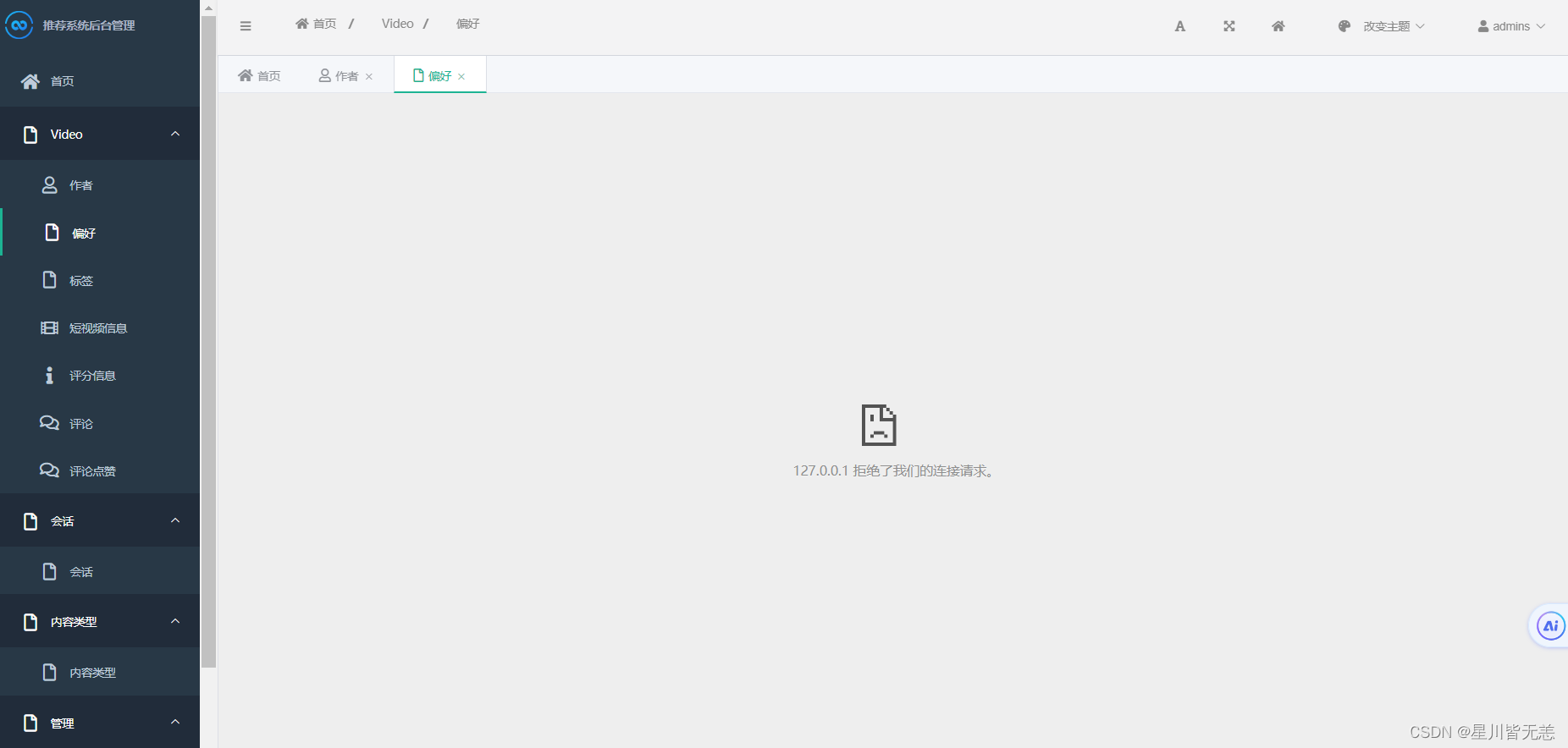1568x748 pixels.
Task: Collapse the 内容类型 group chevron
Action: [175, 621]
